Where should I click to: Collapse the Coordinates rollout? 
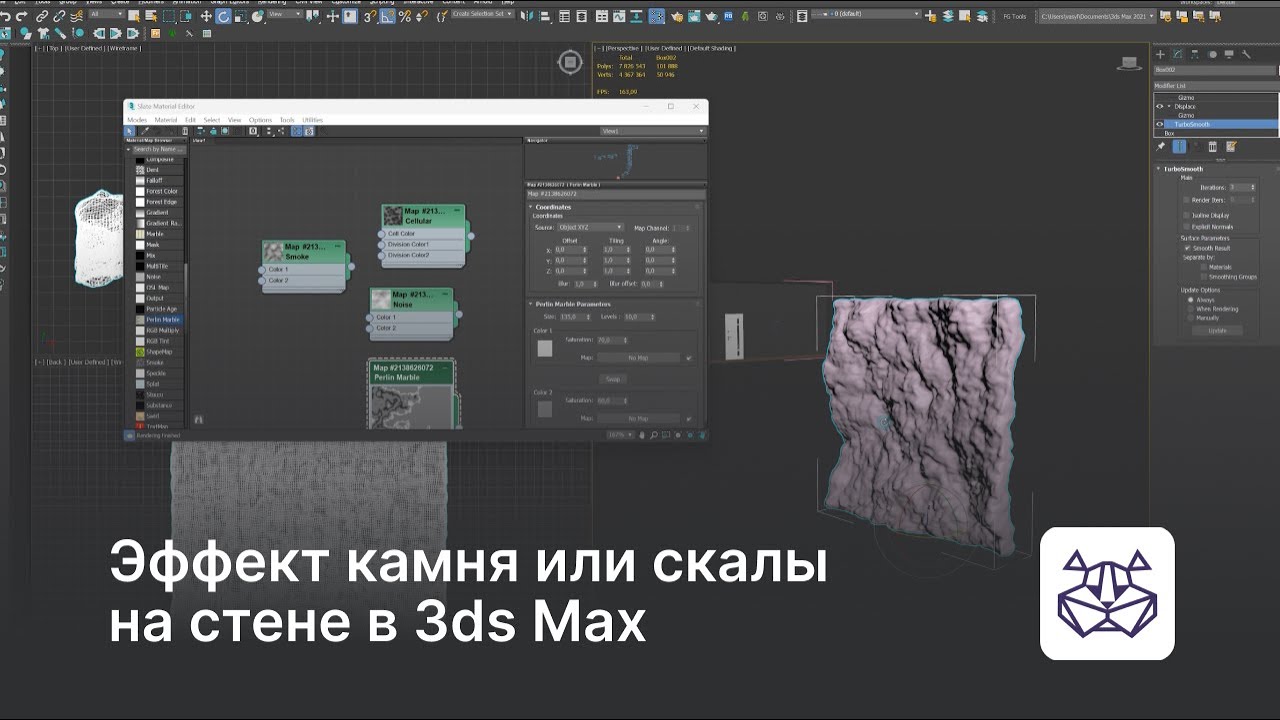point(530,207)
